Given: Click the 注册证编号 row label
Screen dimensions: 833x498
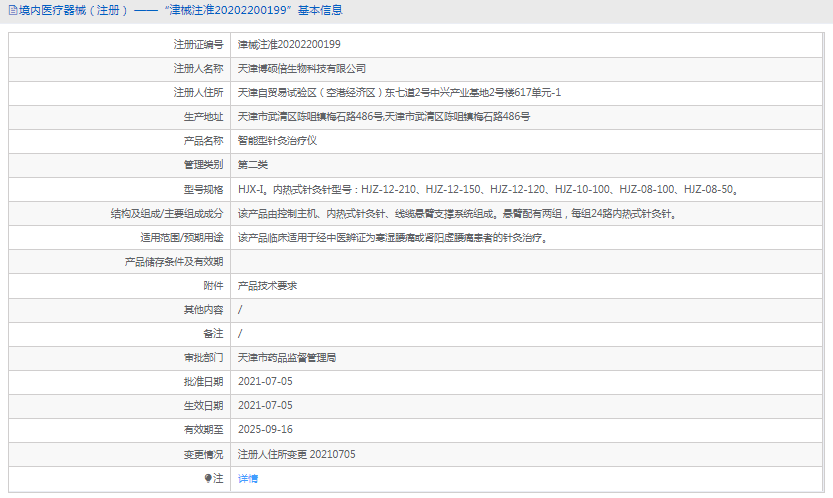Looking at the screenshot, I should click(x=198, y=45).
